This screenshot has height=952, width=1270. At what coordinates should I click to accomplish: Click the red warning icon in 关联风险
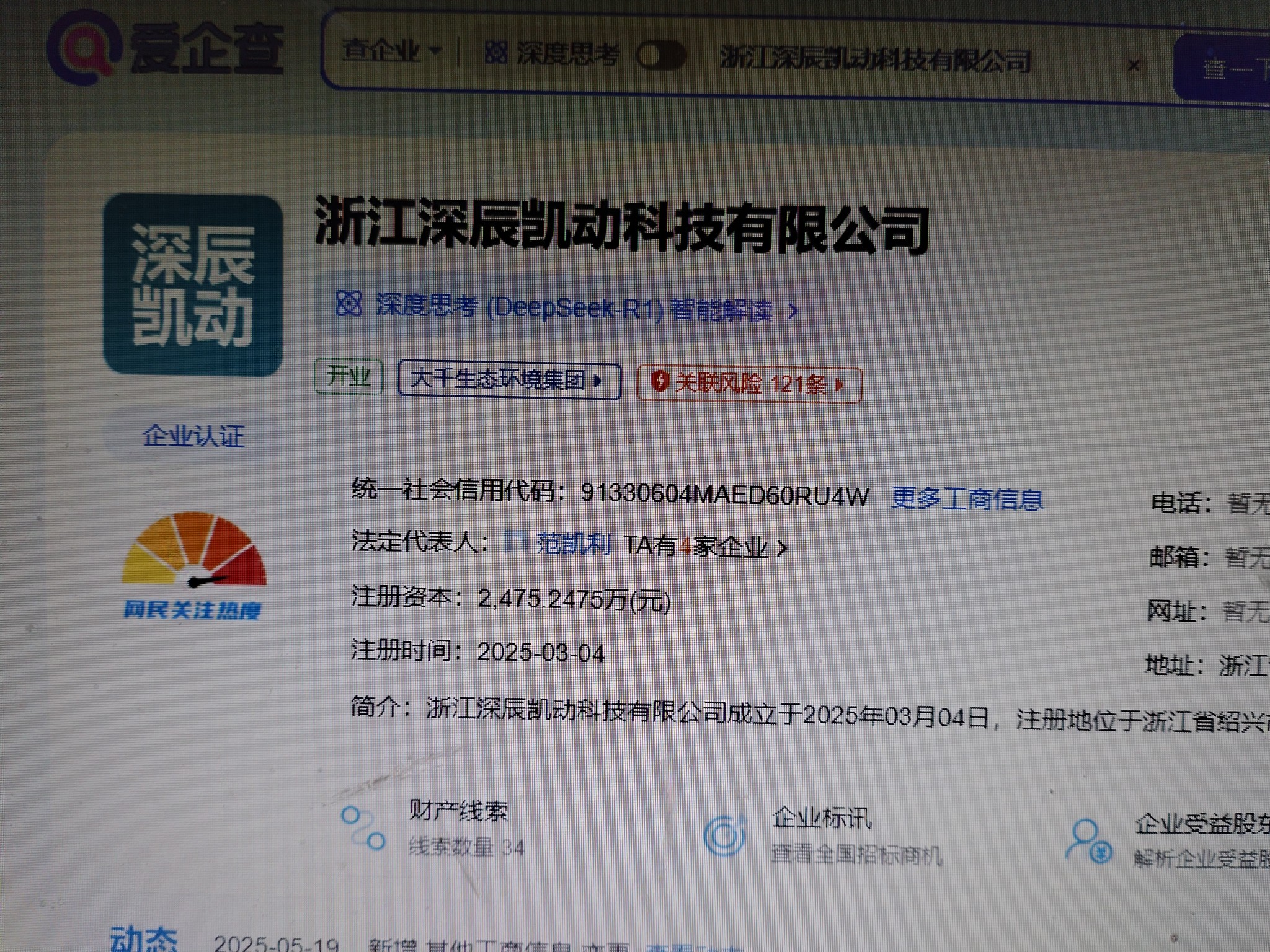coord(659,381)
